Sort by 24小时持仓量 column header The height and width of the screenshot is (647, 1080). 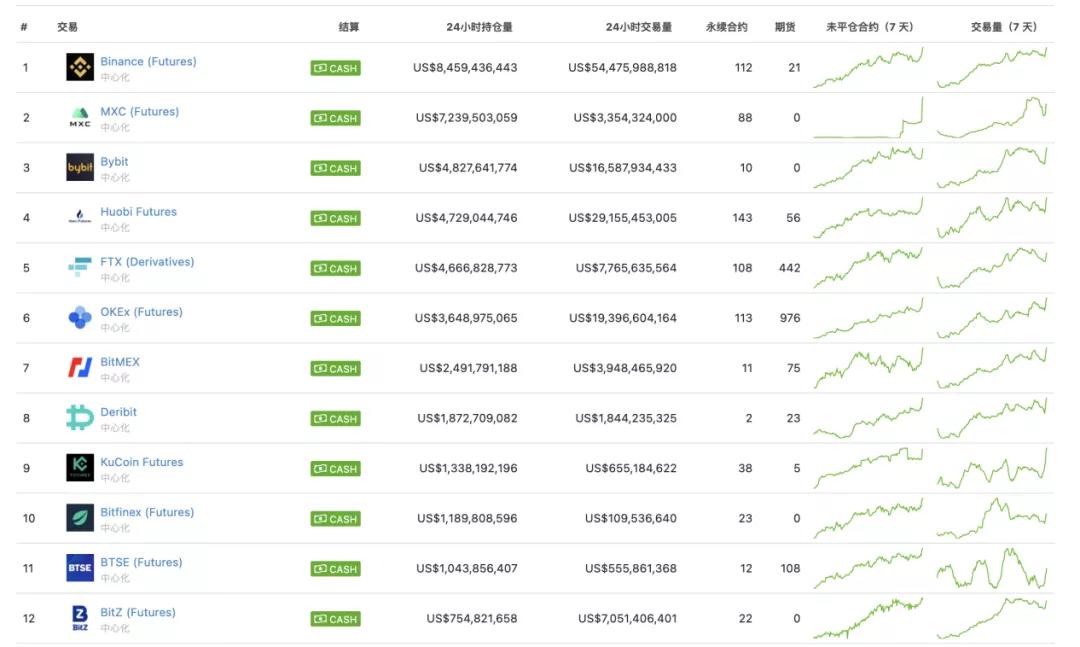(479, 27)
